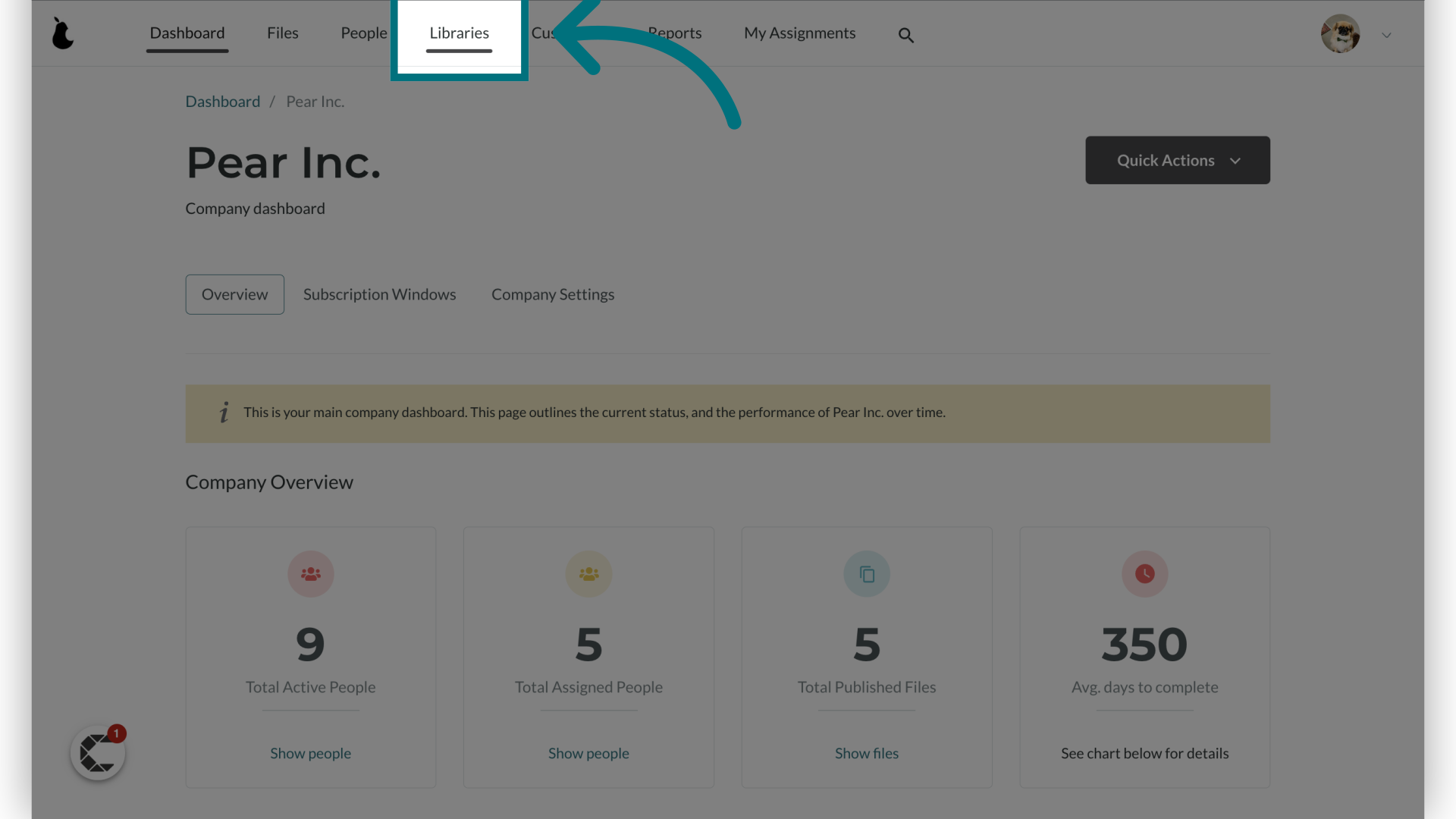Click the user avatar photo

tap(1340, 33)
